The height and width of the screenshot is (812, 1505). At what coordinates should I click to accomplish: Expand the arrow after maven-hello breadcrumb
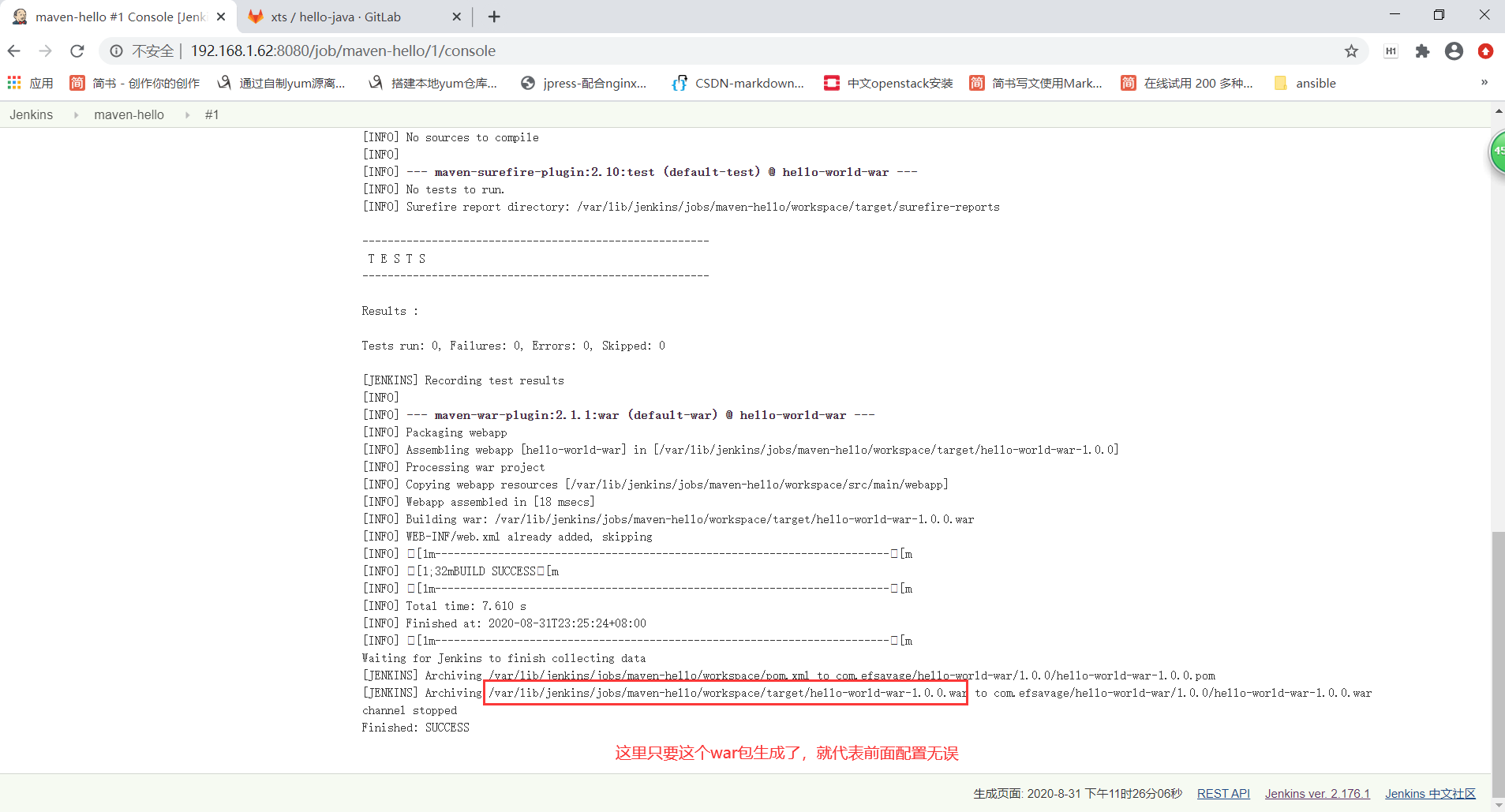coord(187,115)
